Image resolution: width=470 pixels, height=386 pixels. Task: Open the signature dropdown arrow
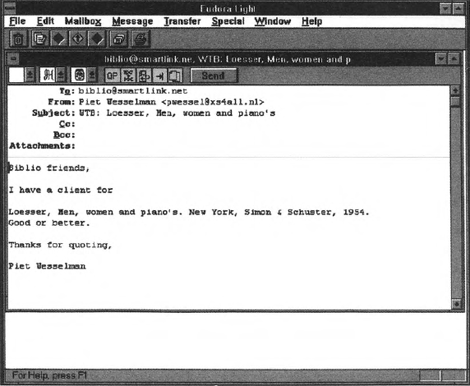point(61,75)
